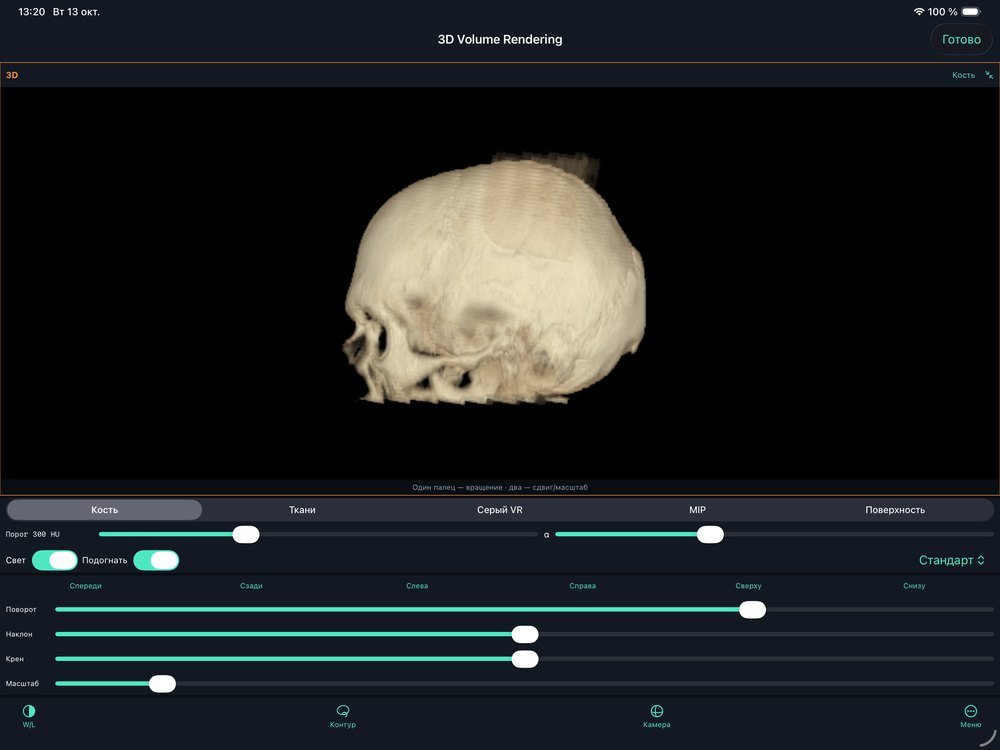Set view to Снизу bottom
This screenshot has width=1000, height=750.
click(914, 585)
